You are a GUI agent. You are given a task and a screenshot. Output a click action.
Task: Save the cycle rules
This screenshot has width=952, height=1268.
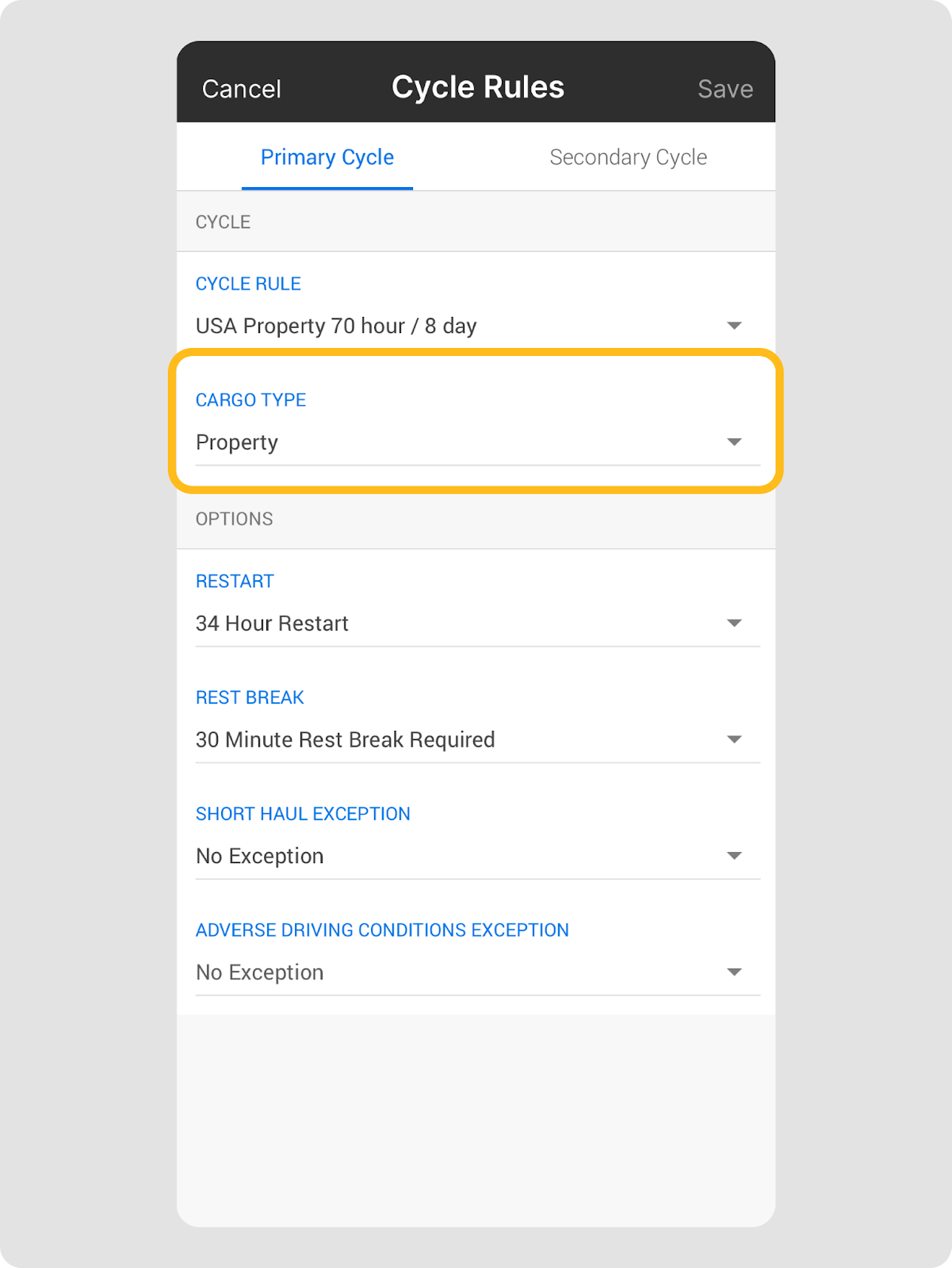(725, 89)
